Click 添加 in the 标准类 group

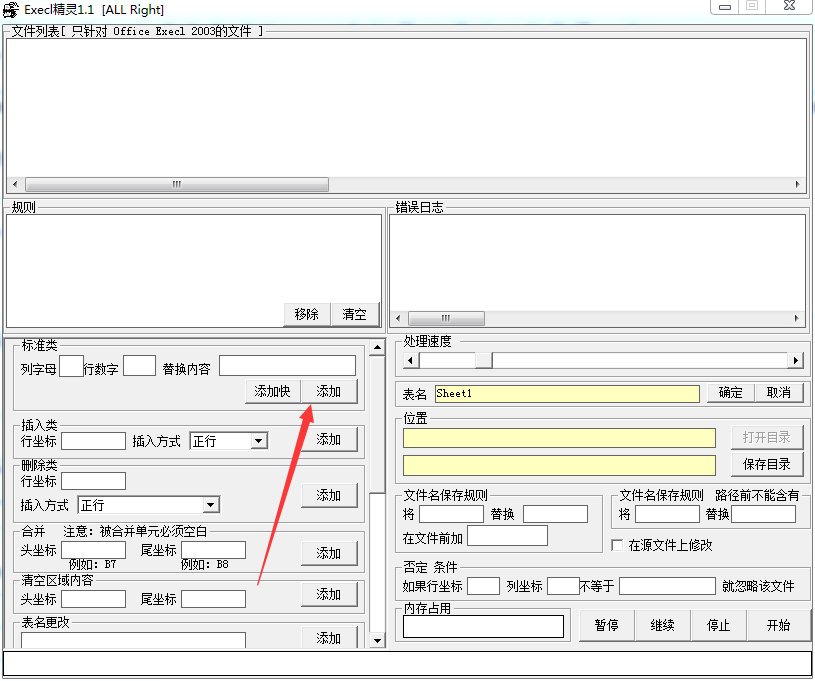click(328, 391)
